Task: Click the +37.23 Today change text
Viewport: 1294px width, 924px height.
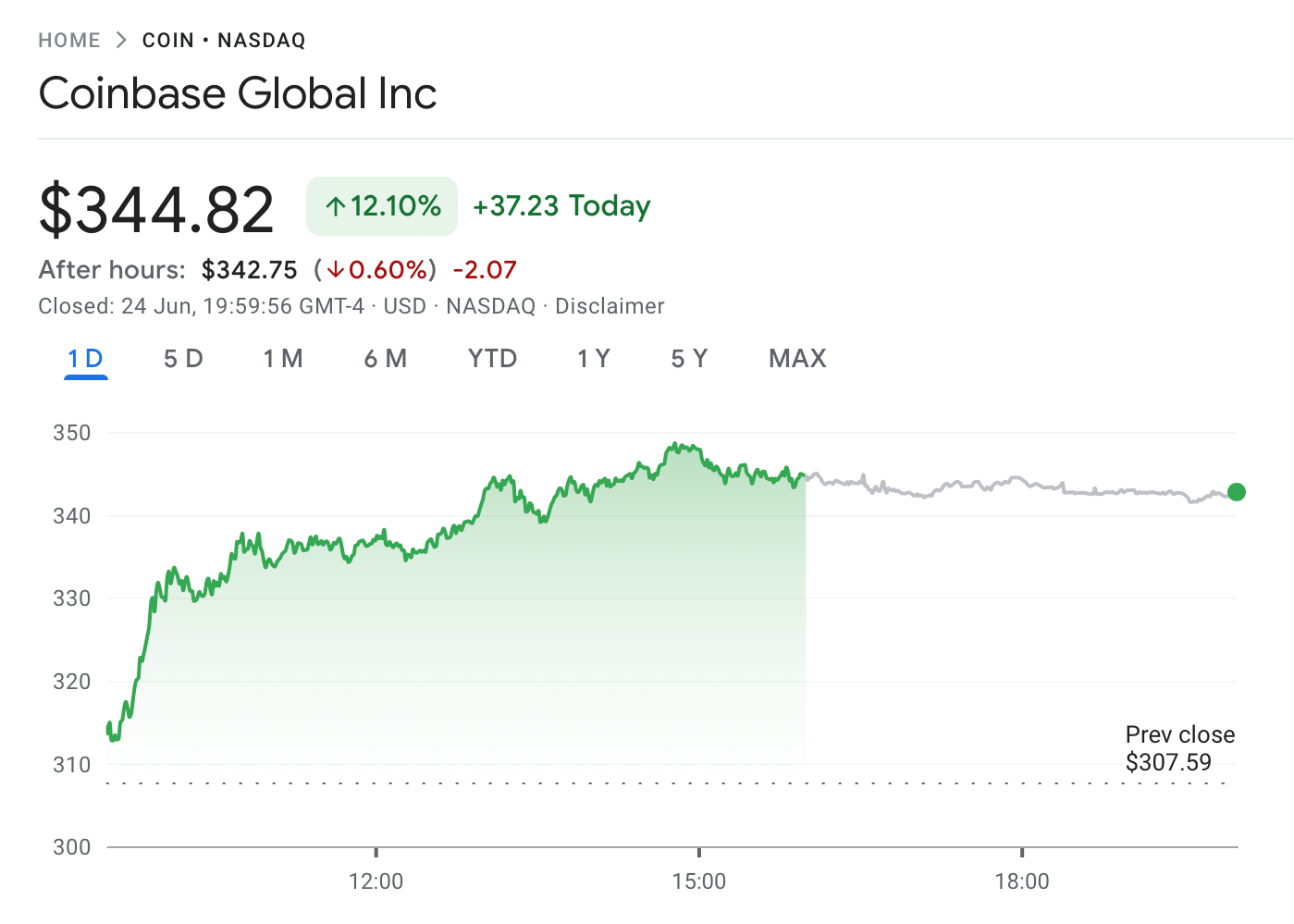Action: coord(561,205)
